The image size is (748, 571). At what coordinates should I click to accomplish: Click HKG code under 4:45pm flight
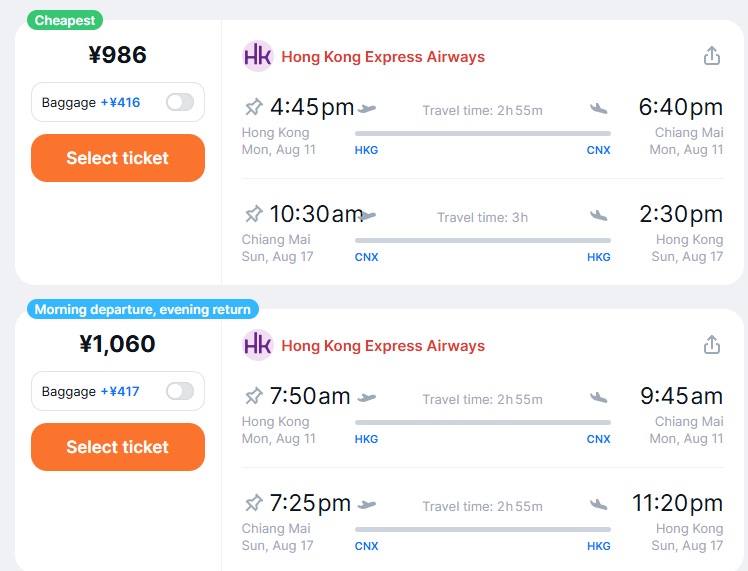click(366, 150)
